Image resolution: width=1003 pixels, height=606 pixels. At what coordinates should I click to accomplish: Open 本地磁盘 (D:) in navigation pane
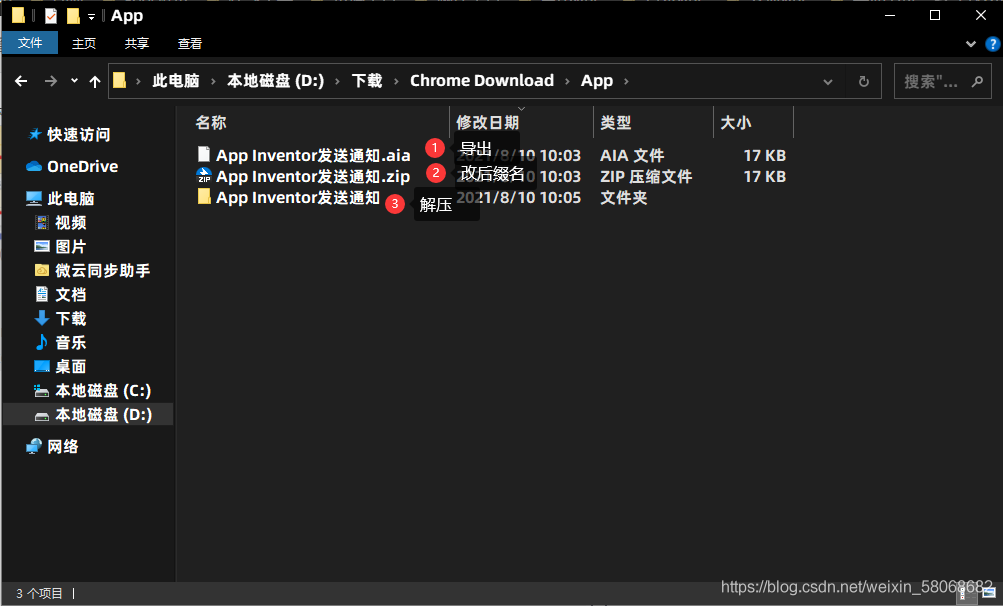pos(104,415)
